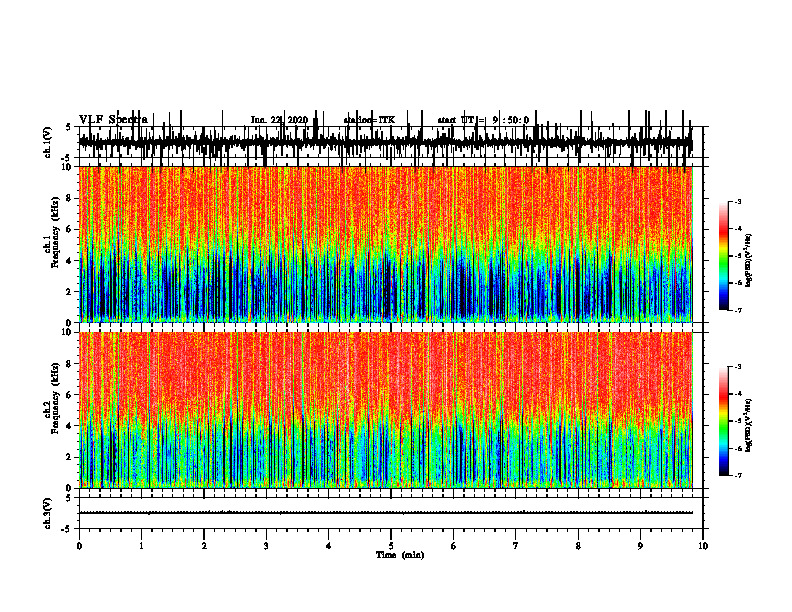This screenshot has width=792, height=612.
Task: Click the ch.3(V) axis label
Action: (47, 513)
